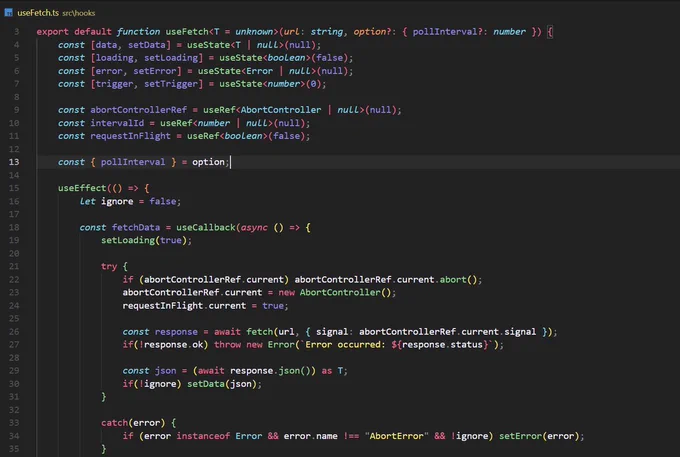Viewport: 680px width, 457px height.
Task: Click the src\hooks folder path label
Action: pyautogui.click(x=78, y=13)
